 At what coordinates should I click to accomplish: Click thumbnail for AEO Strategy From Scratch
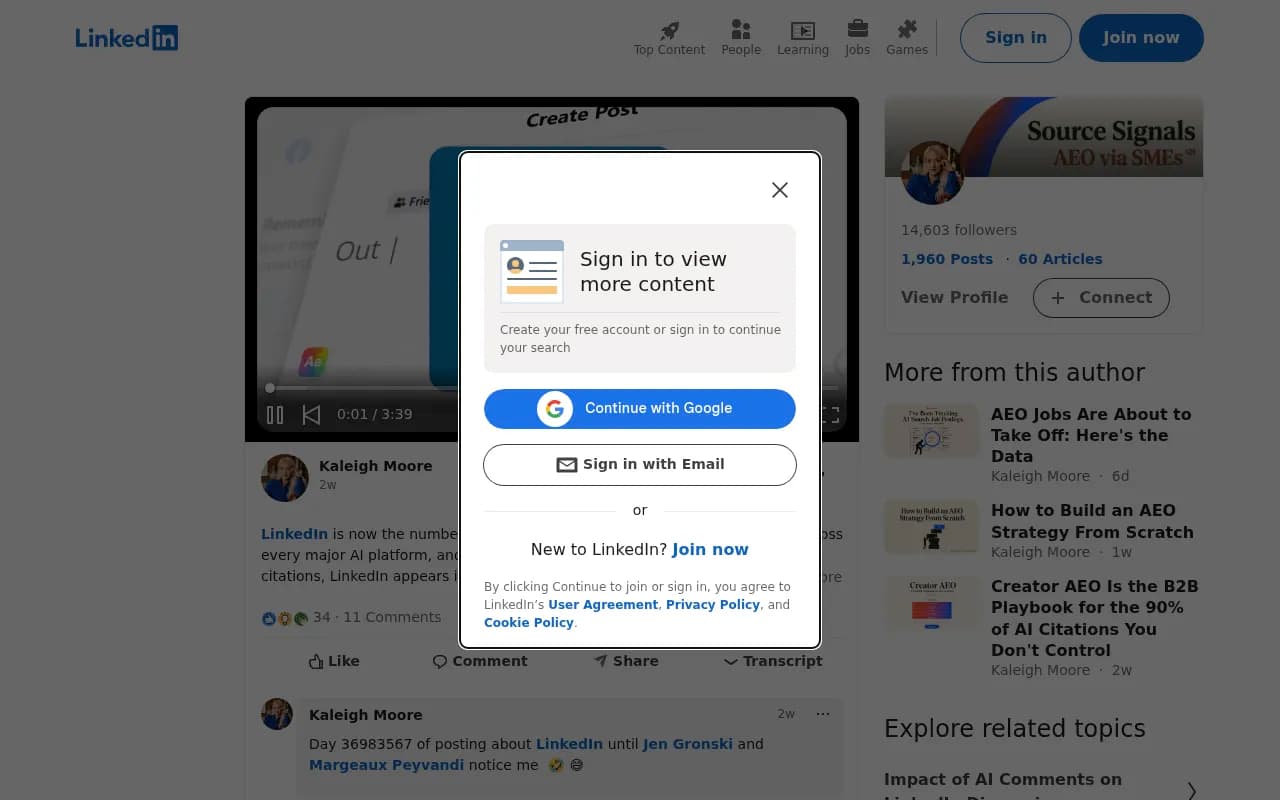pos(931,526)
